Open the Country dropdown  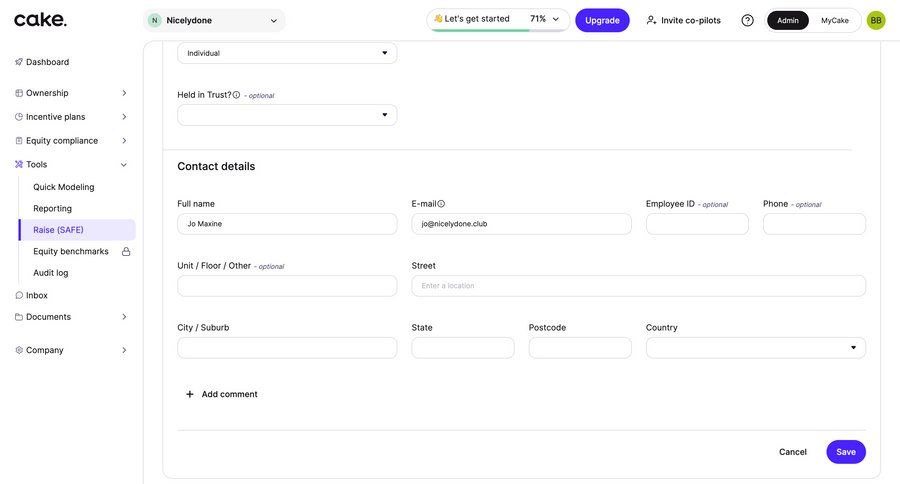point(755,347)
